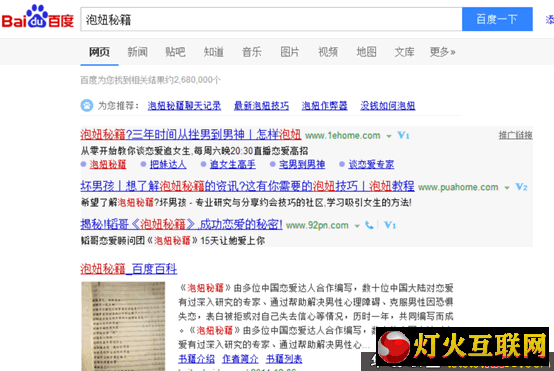554x371 pixels.
Task: Click the 百度一下 search button
Action: (x=497, y=19)
